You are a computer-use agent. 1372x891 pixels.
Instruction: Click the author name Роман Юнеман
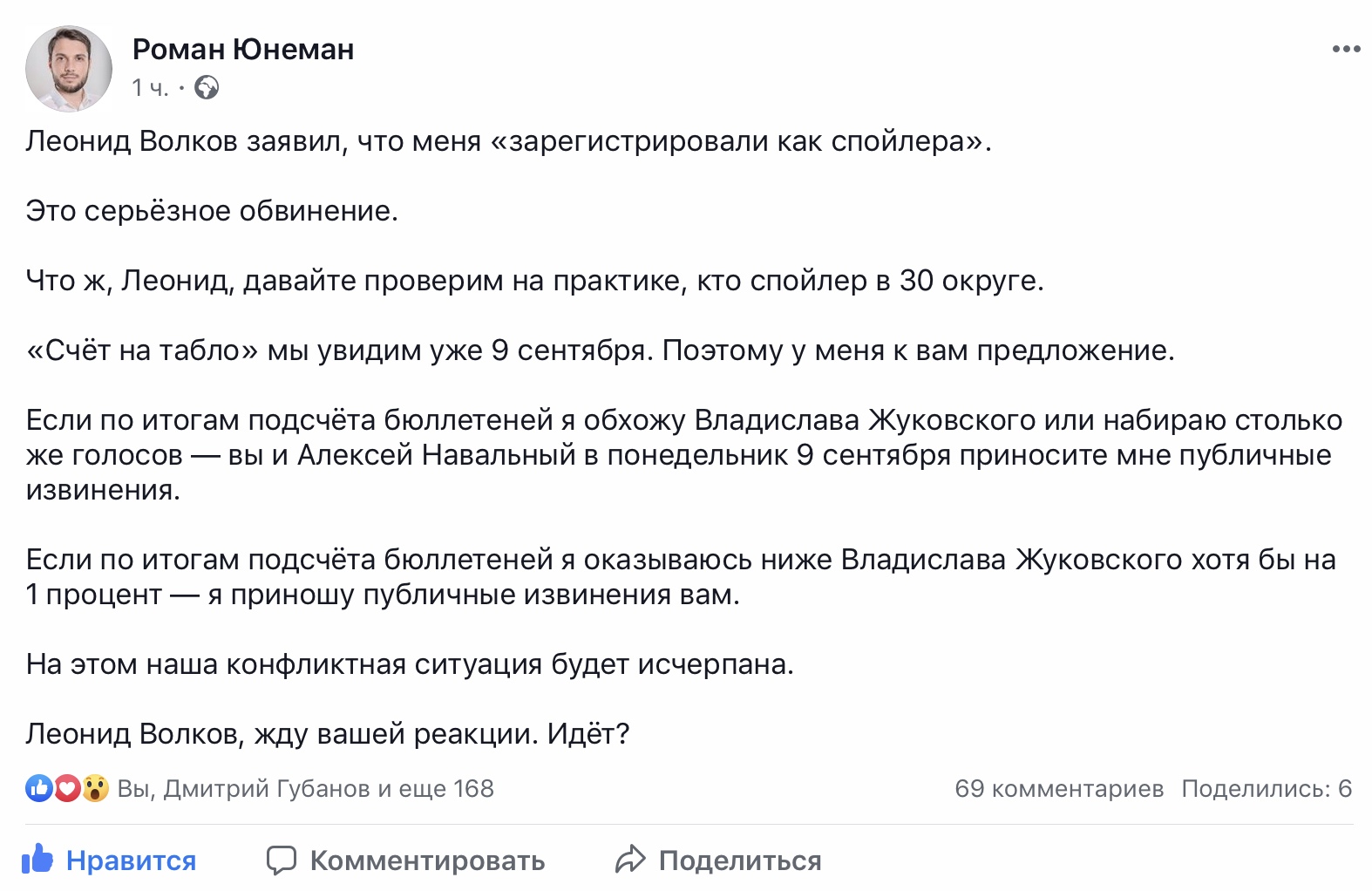(x=243, y=50)
